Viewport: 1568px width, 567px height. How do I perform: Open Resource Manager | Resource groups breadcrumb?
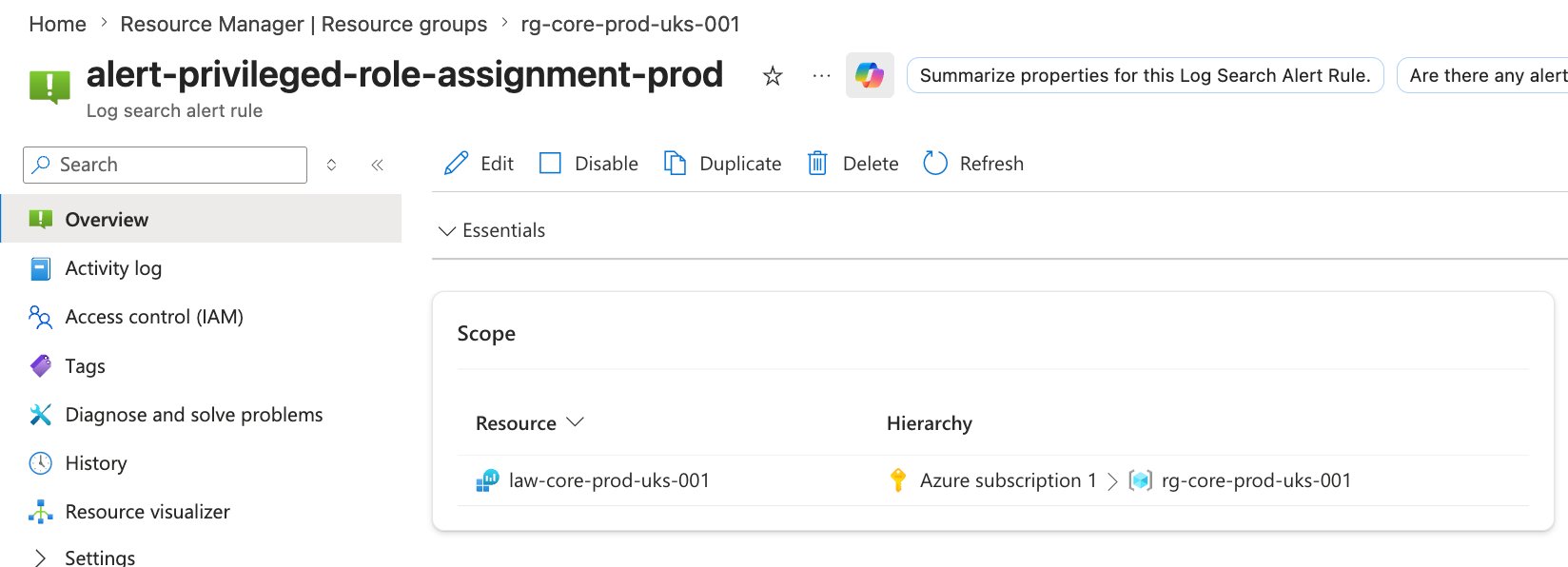(304, 24)
